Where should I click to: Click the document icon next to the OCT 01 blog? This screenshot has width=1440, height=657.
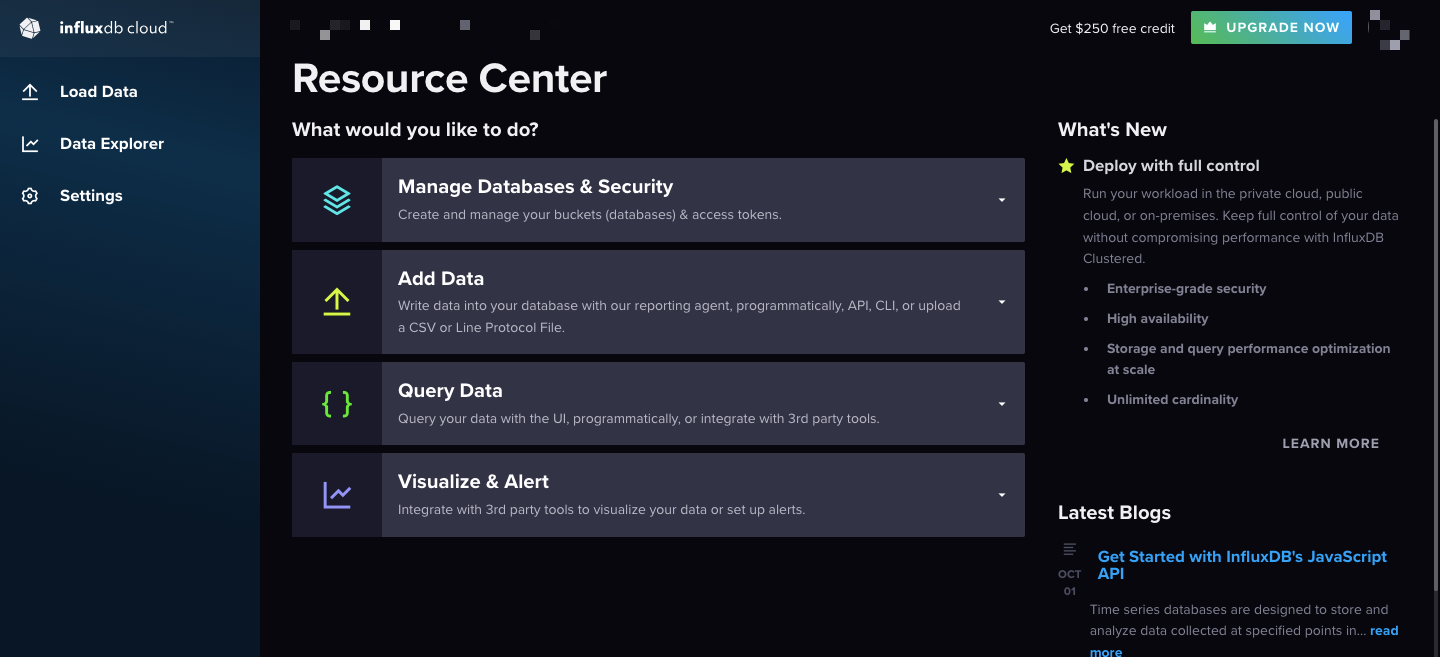[1069, 548]
